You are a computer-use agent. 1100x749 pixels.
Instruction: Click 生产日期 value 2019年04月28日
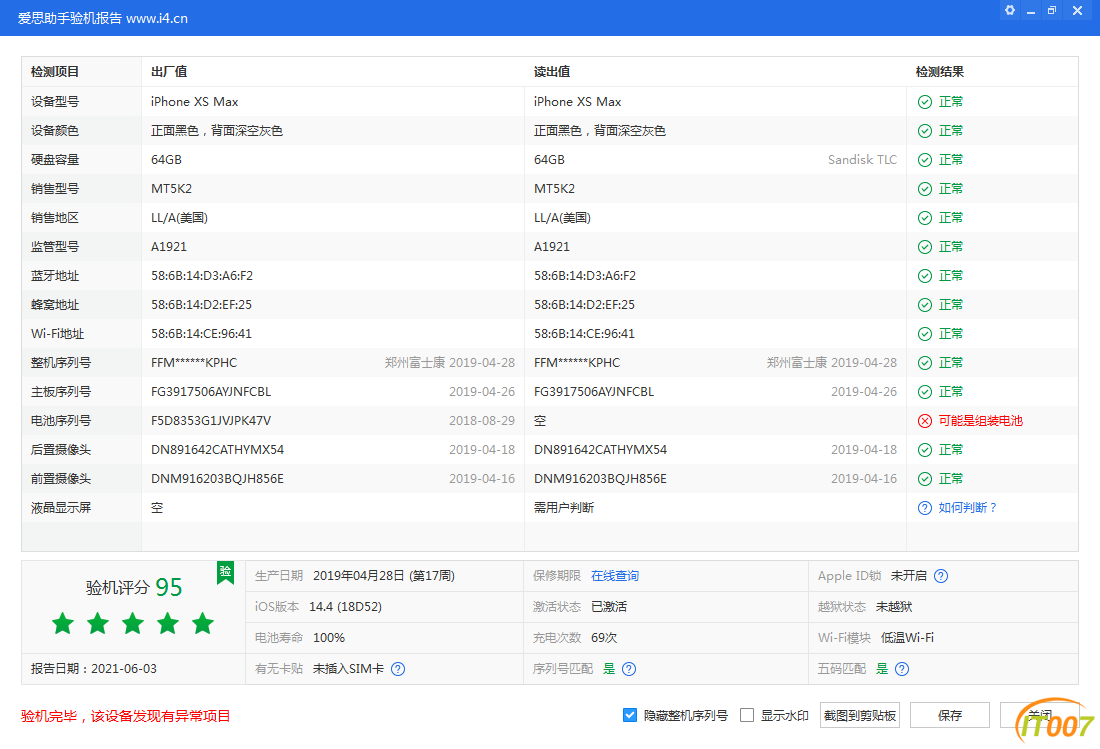(384, 576)
